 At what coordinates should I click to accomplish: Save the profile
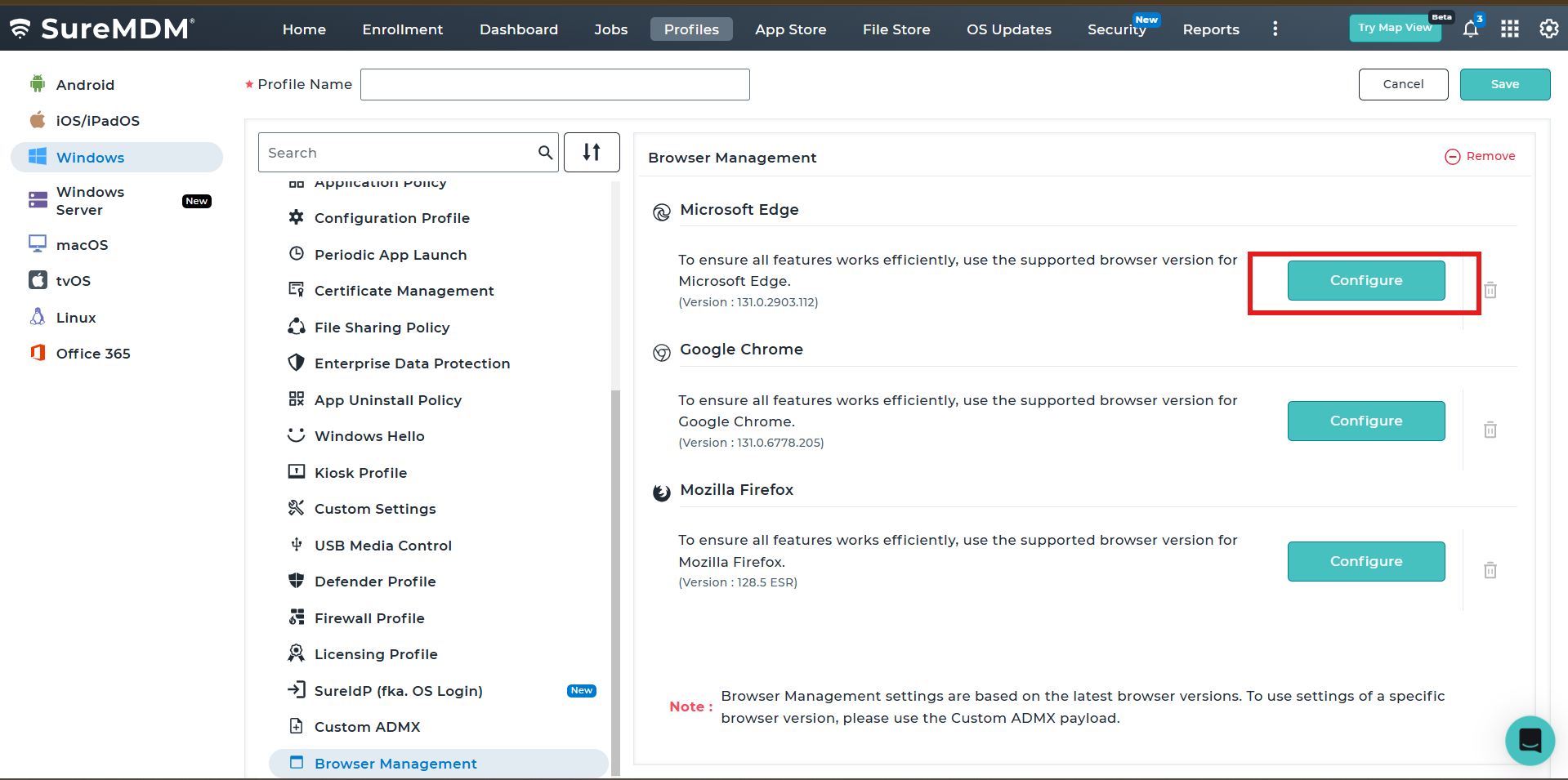[1505, 84]
